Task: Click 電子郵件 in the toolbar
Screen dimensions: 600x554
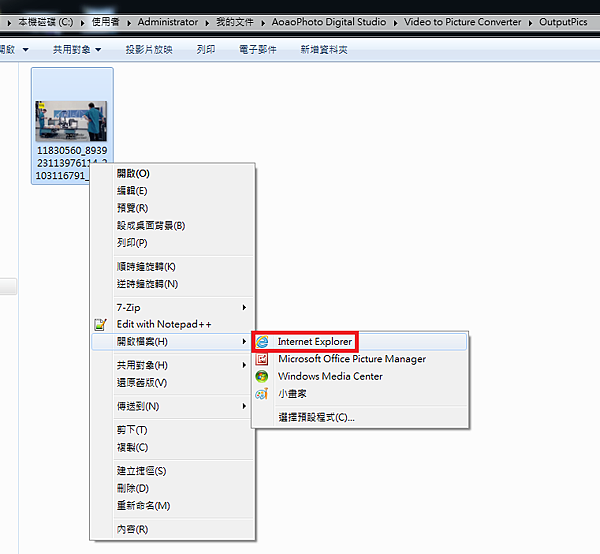Action: coord(258,50)
